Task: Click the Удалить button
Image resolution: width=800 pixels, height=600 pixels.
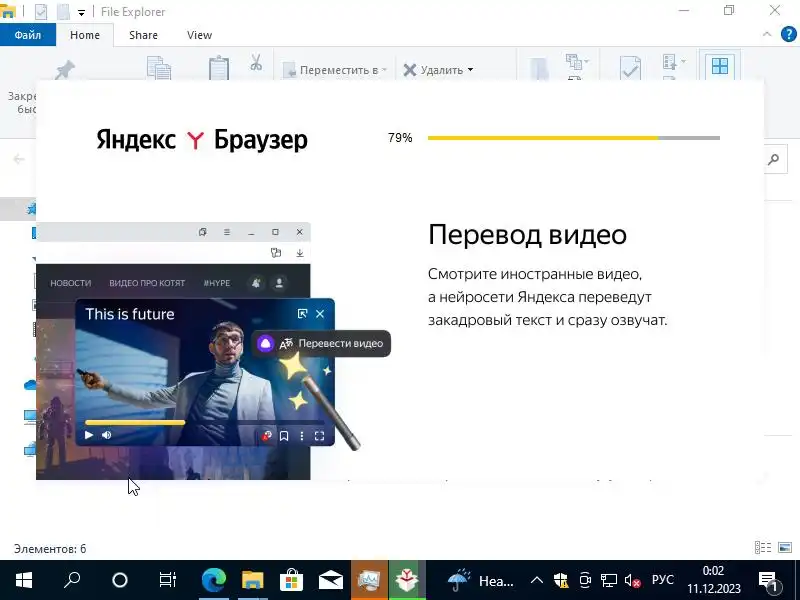Action: point(433,70)
